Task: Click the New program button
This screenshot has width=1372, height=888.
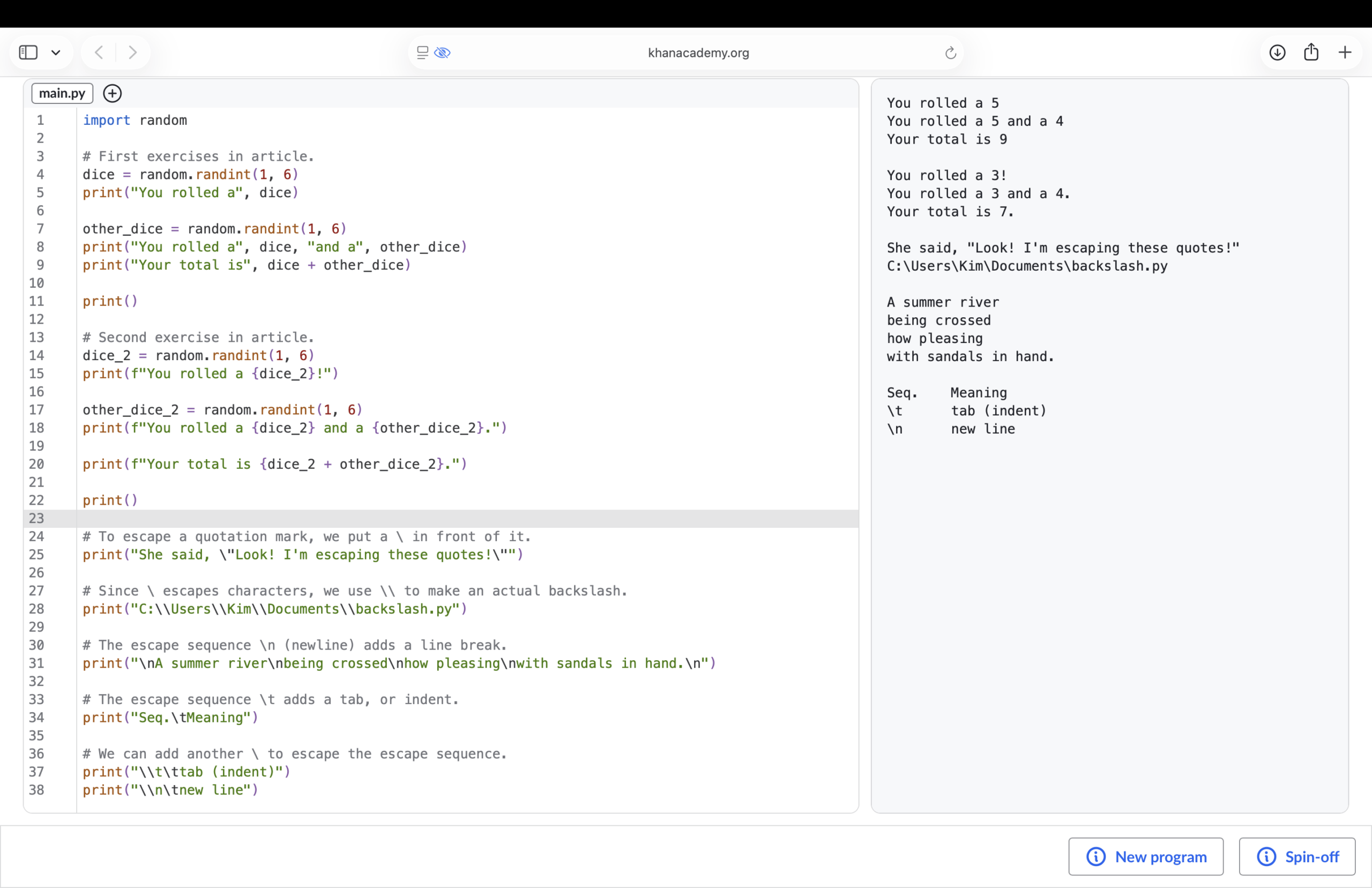Action: click(1145, 856)
